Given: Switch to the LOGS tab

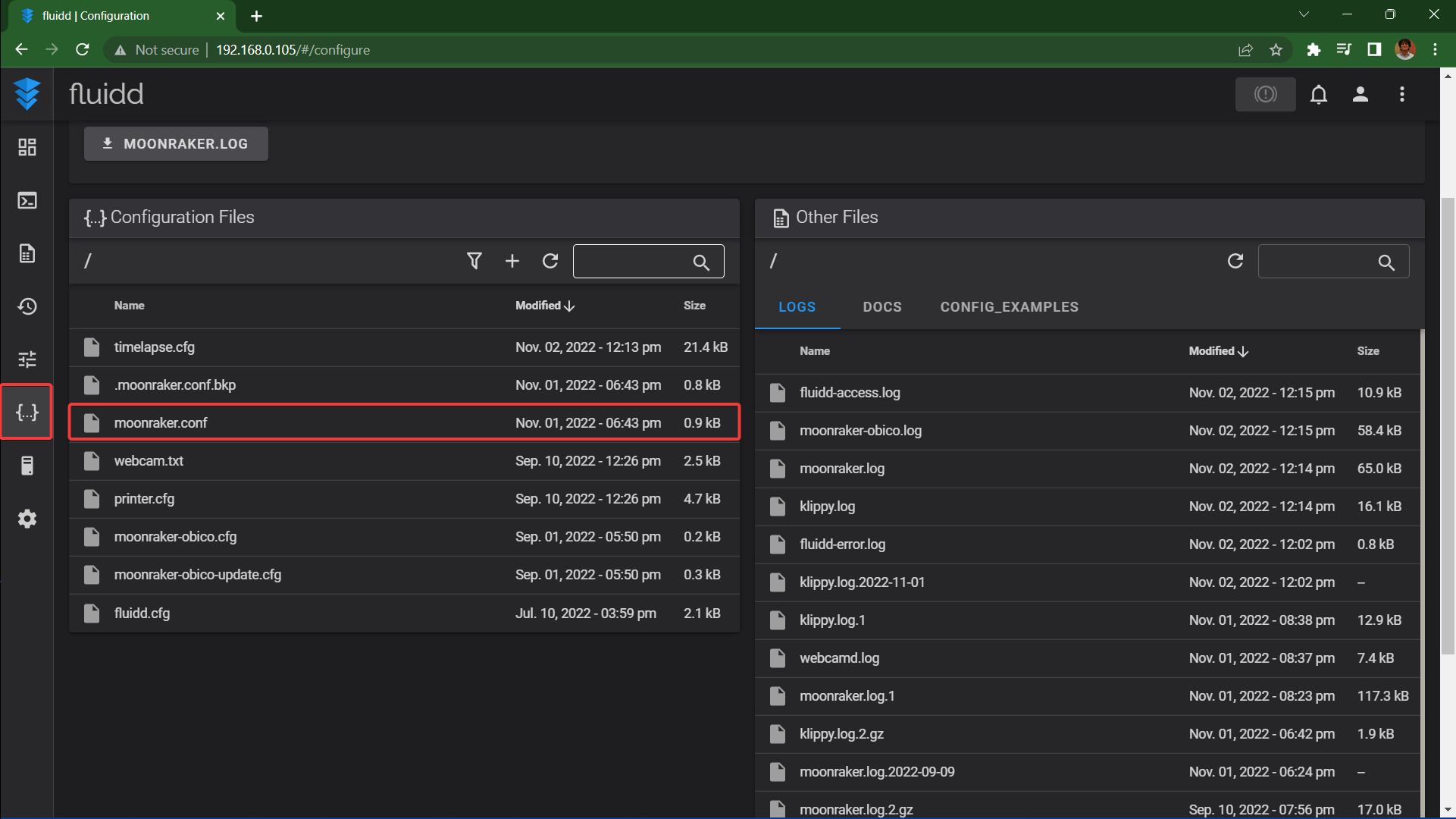Looking at the screenshot, I should [x=797, y=307].
